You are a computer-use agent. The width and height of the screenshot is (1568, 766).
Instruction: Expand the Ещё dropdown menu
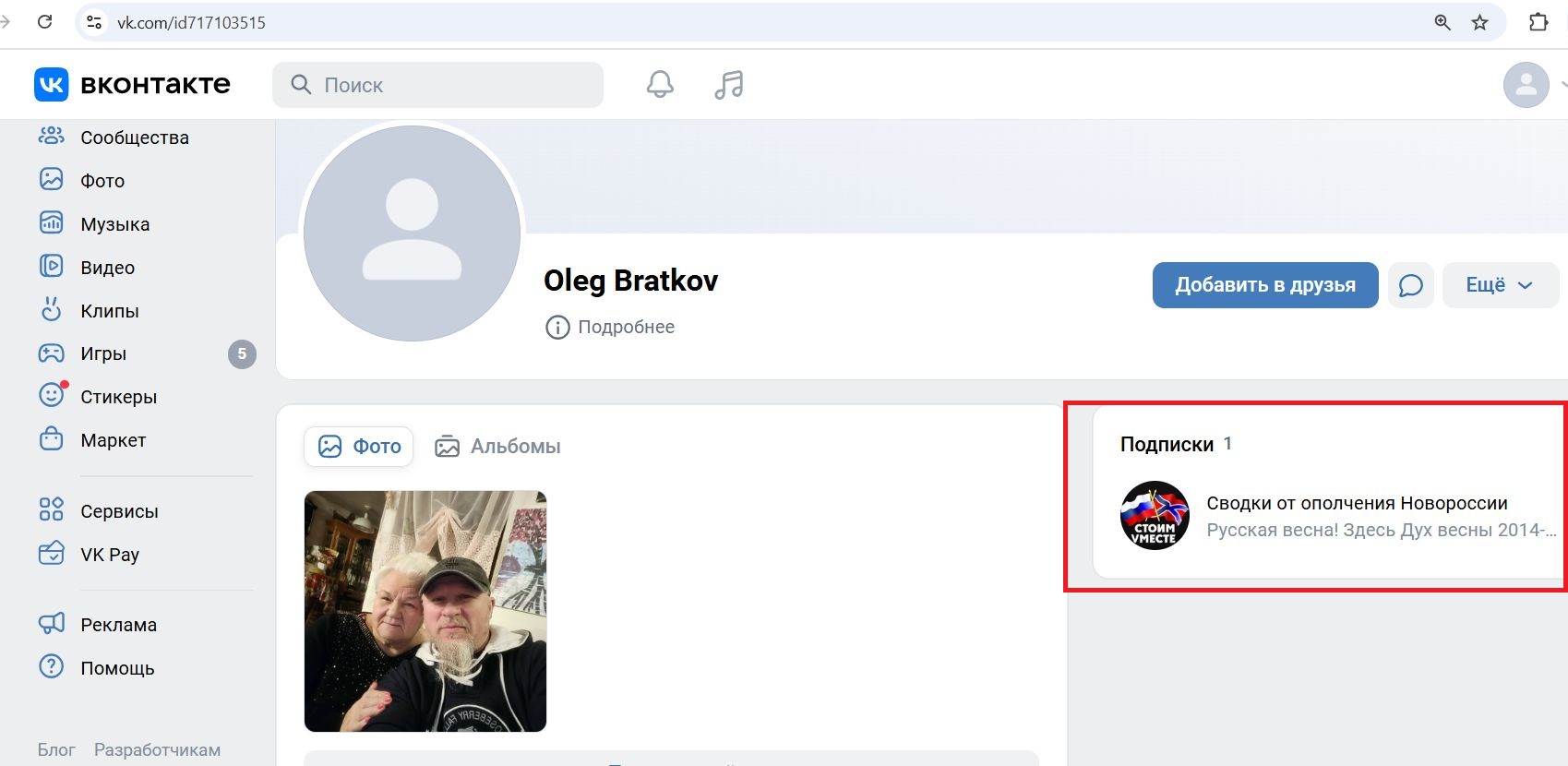(x=1501, y=285)
